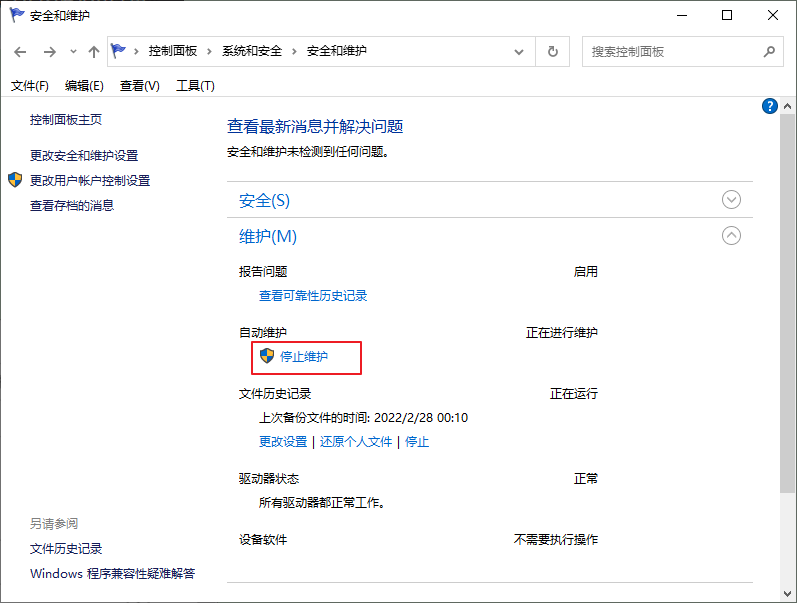Maximize the 安全和维护 window
Screen dimensions: 797x603
tap(727, 15)
